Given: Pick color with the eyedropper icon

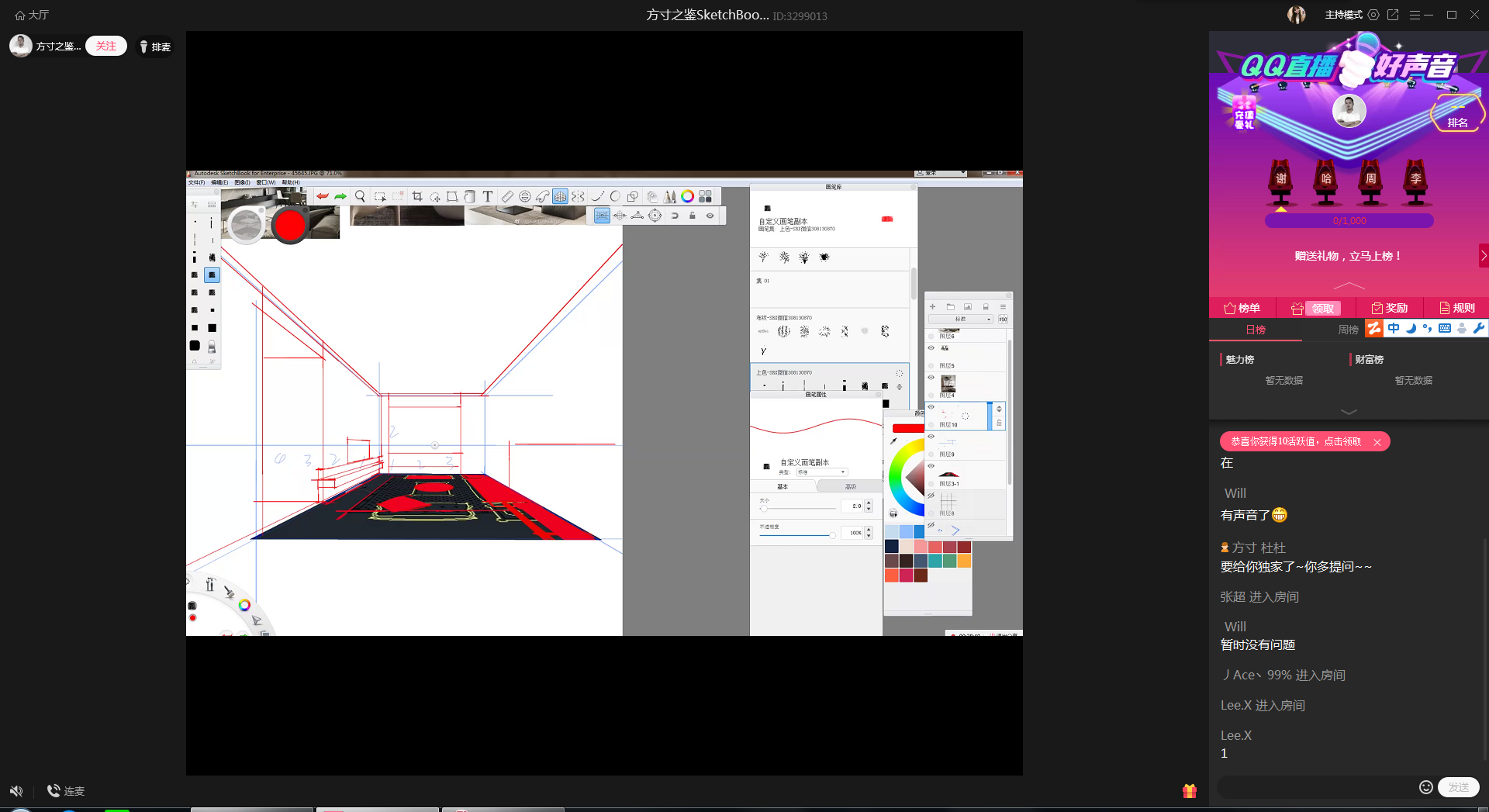Looking at the screenshot, I should coord(893,441).
